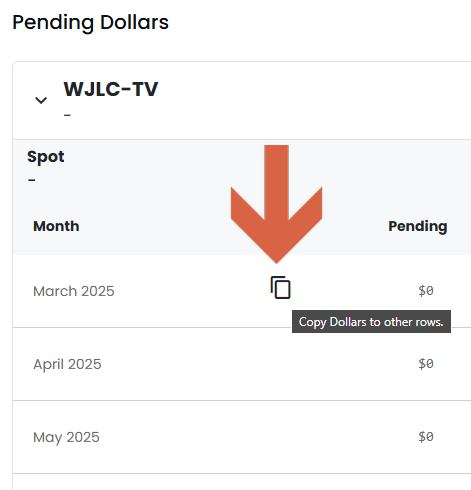Collapse the WJLC-TV section chevron
Image resolution: width=471 pixels, height=490 pixels.
click(41, 100)
